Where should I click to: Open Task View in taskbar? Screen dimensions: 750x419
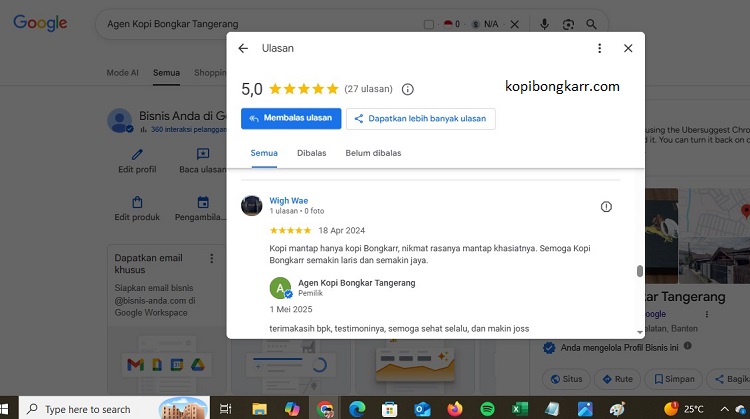click(225, 409)
